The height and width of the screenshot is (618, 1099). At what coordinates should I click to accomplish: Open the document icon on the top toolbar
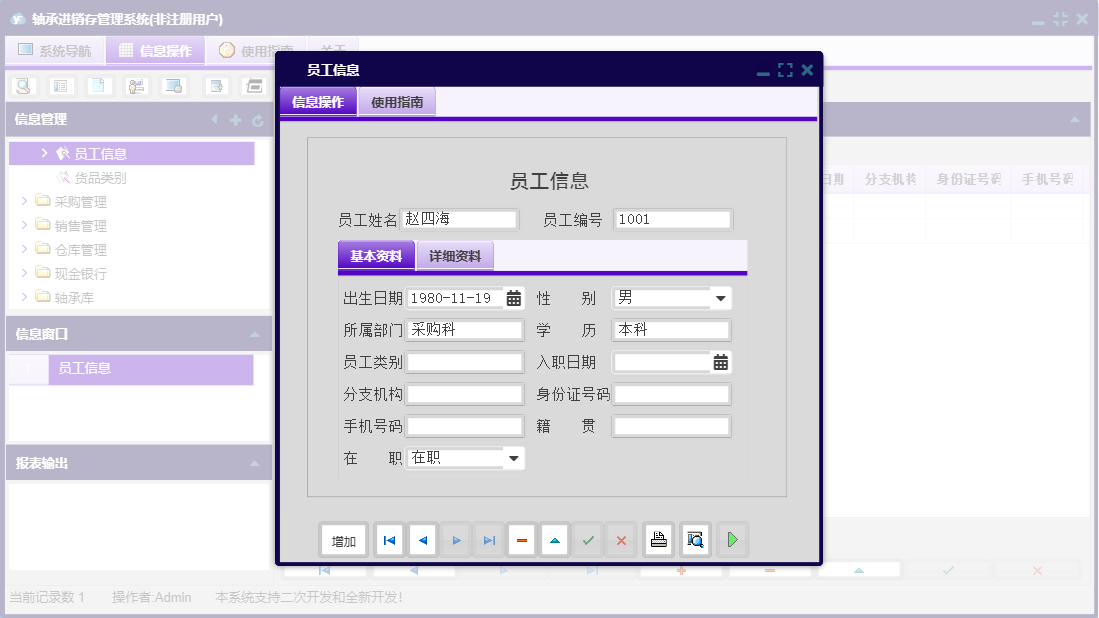pos(98,86)
